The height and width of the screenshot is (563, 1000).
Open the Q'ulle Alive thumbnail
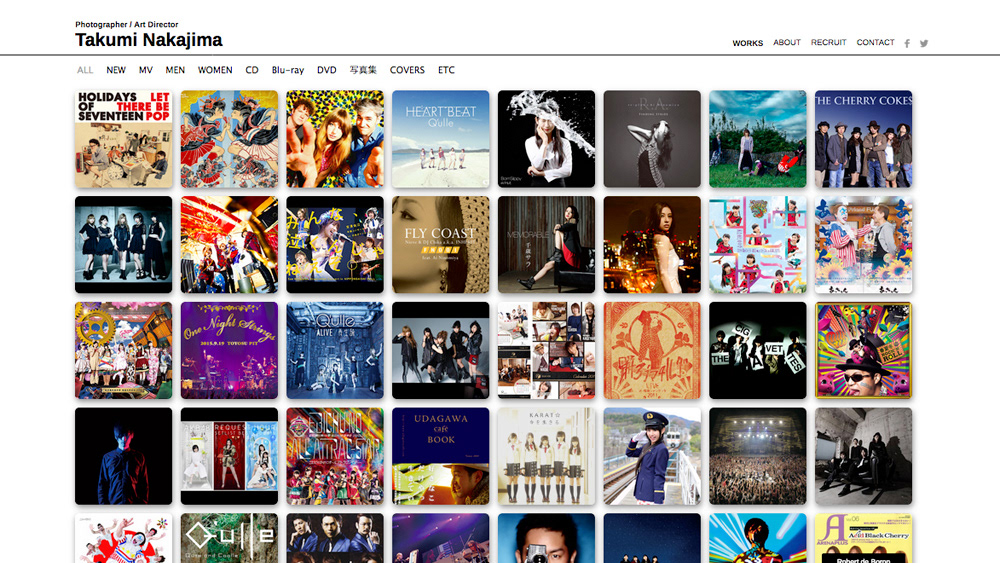(335, 351)
